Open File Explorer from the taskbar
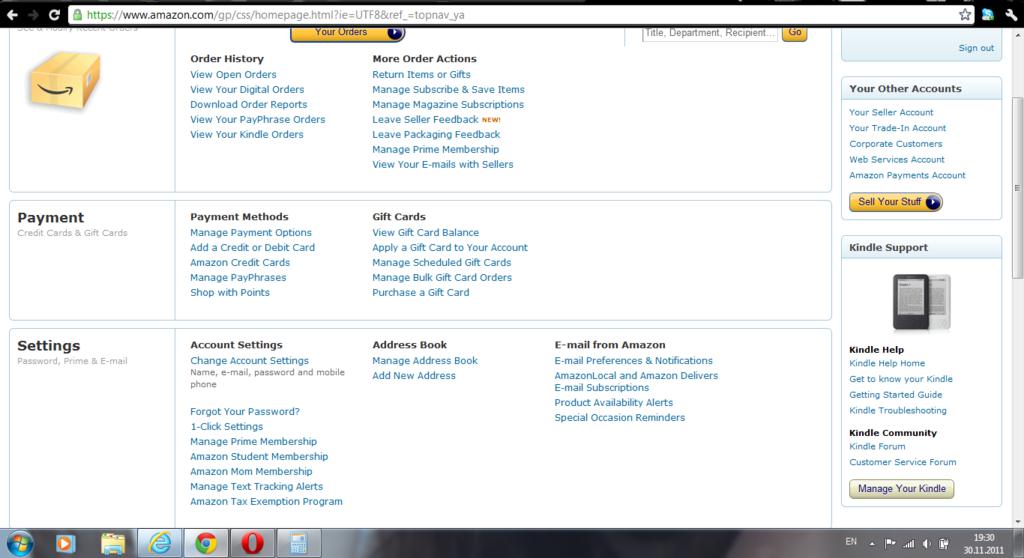This screenshot has width=1024, height=558. click(113, 543)
